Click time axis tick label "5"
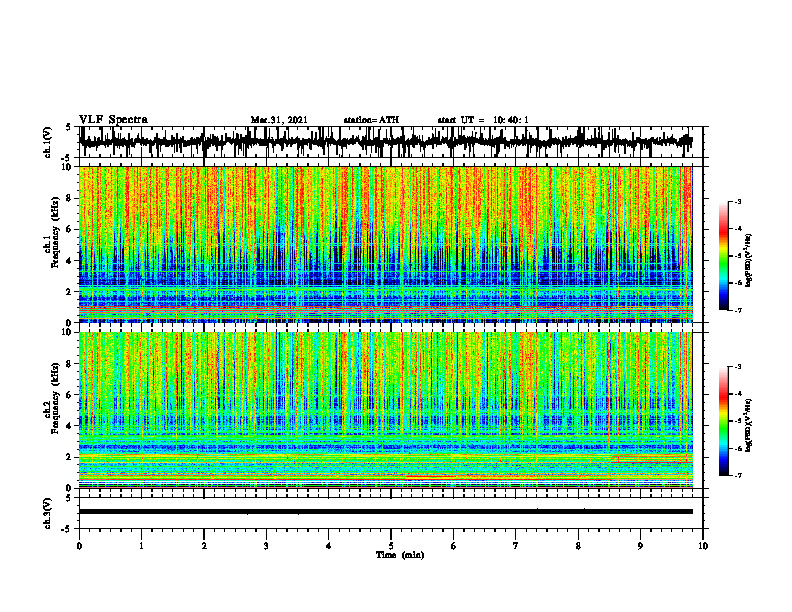 coord(391,546)
